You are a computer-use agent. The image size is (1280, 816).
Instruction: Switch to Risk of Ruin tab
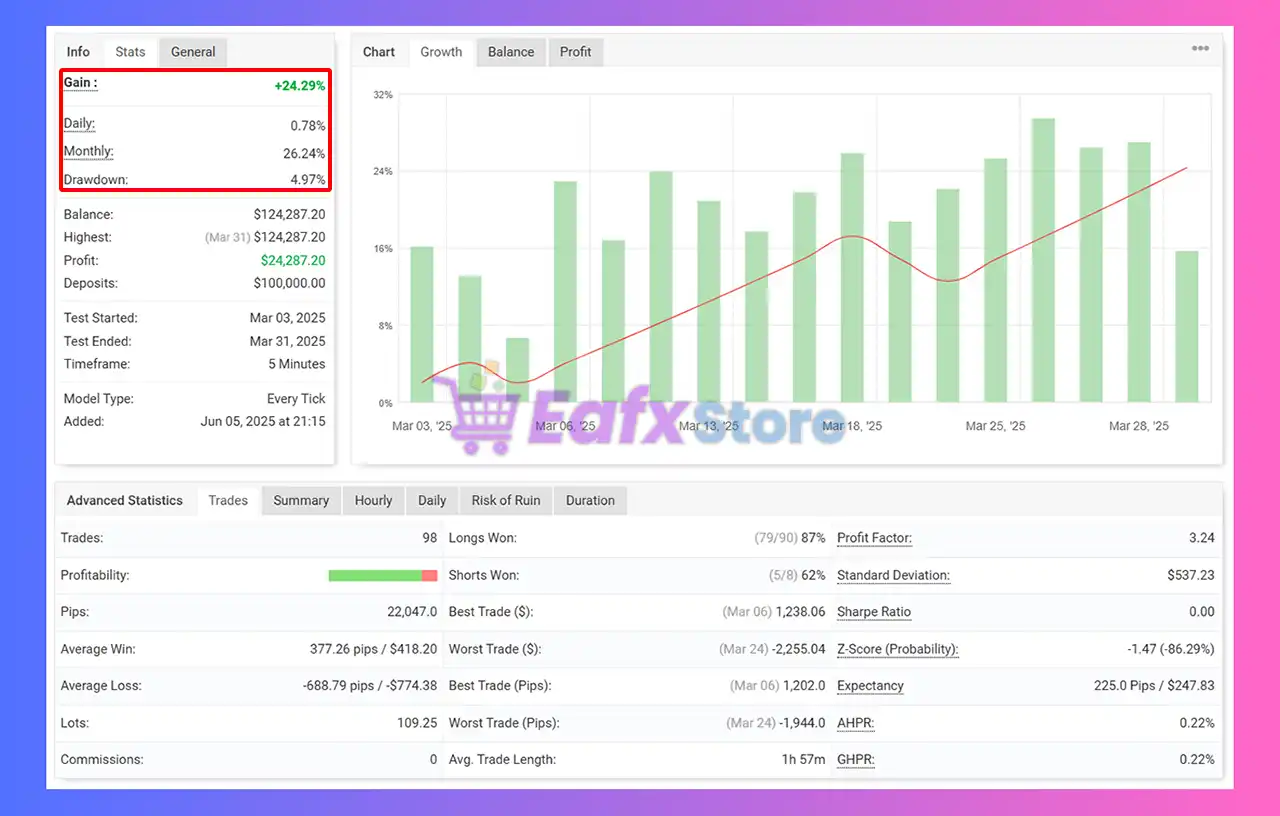tap(506, 500)
